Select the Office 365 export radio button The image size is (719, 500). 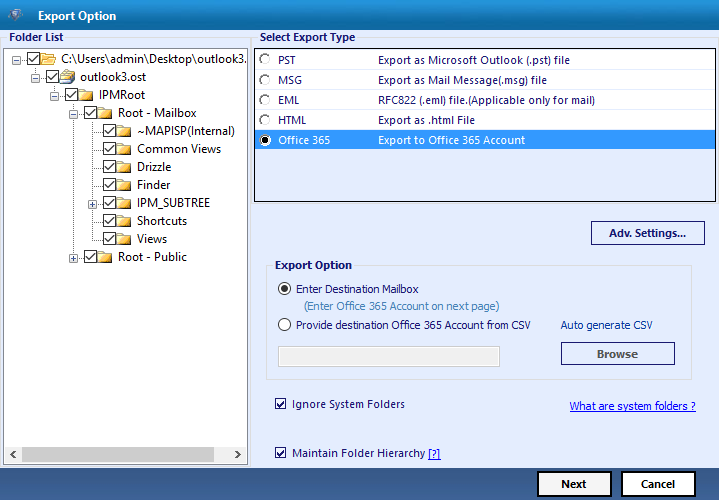pyautogui.click(x=265, y=140)
